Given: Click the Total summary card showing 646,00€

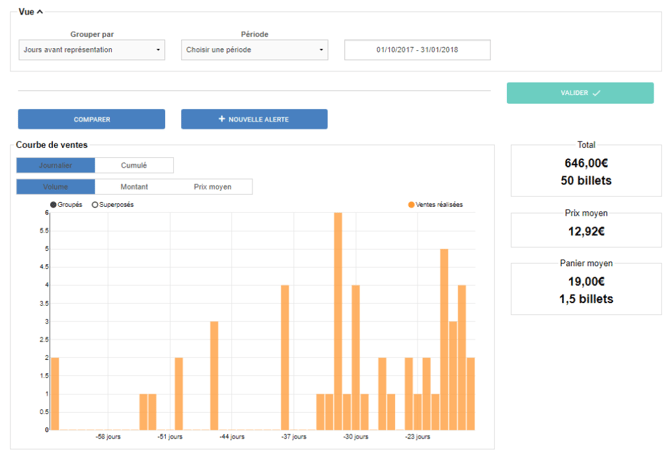Looking at the screenshot, I should pos(585,170).
